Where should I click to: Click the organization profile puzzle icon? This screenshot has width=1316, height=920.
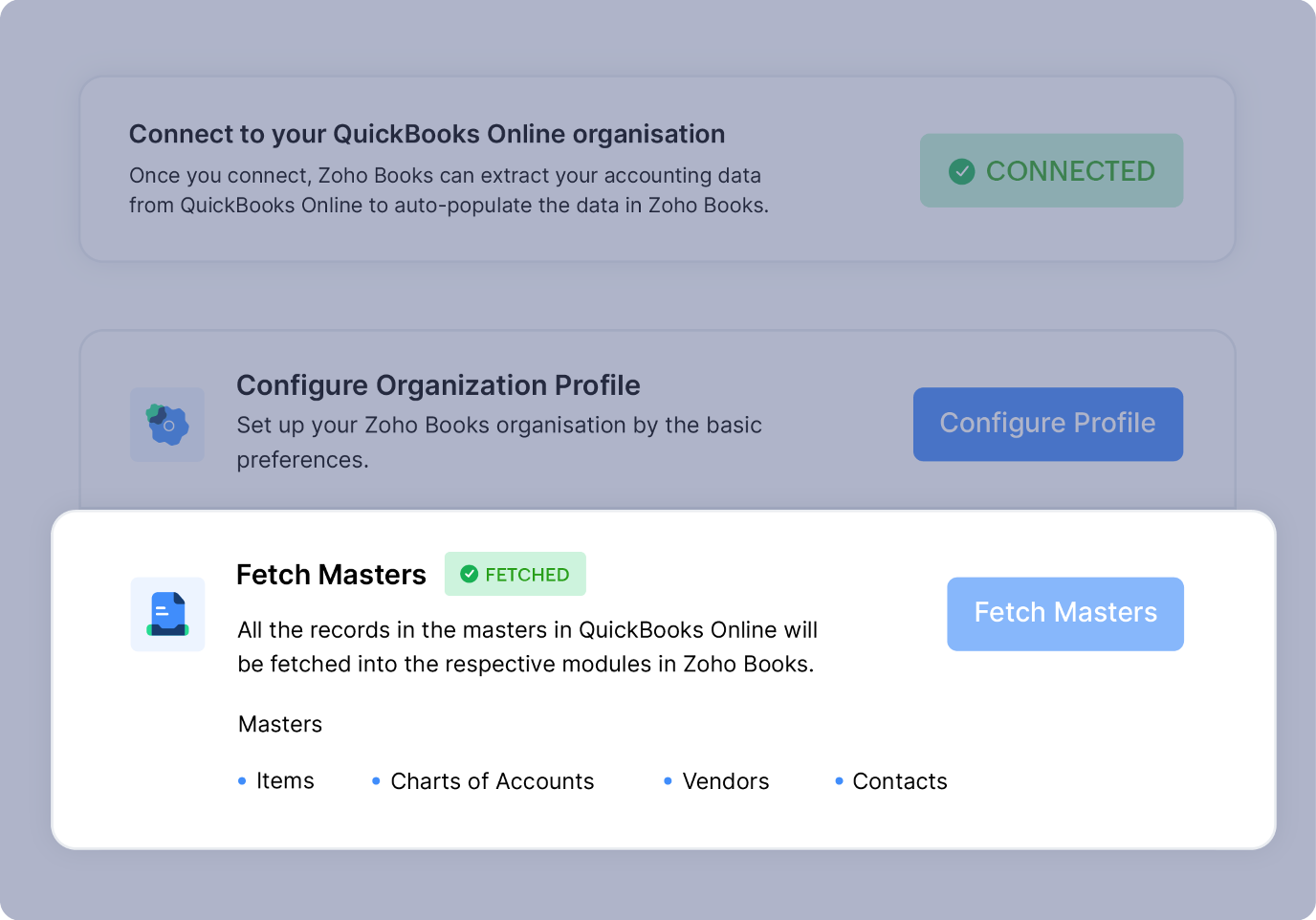coord(167,424)
